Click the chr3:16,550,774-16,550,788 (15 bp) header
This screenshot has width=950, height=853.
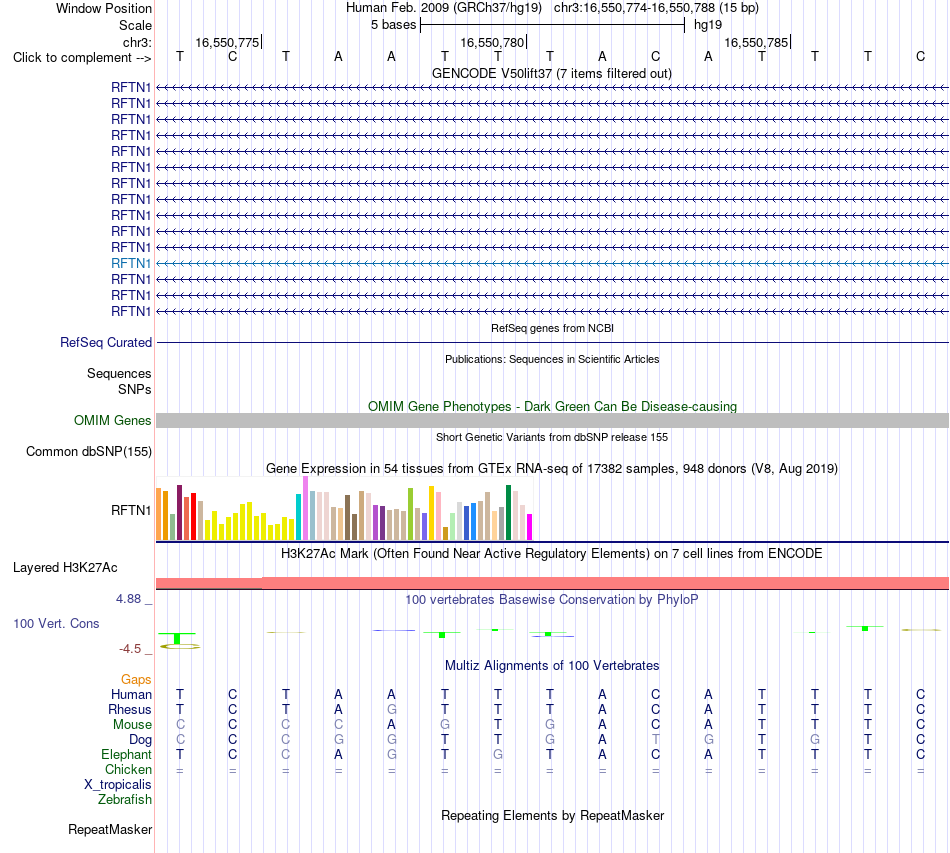click(656, 8)
